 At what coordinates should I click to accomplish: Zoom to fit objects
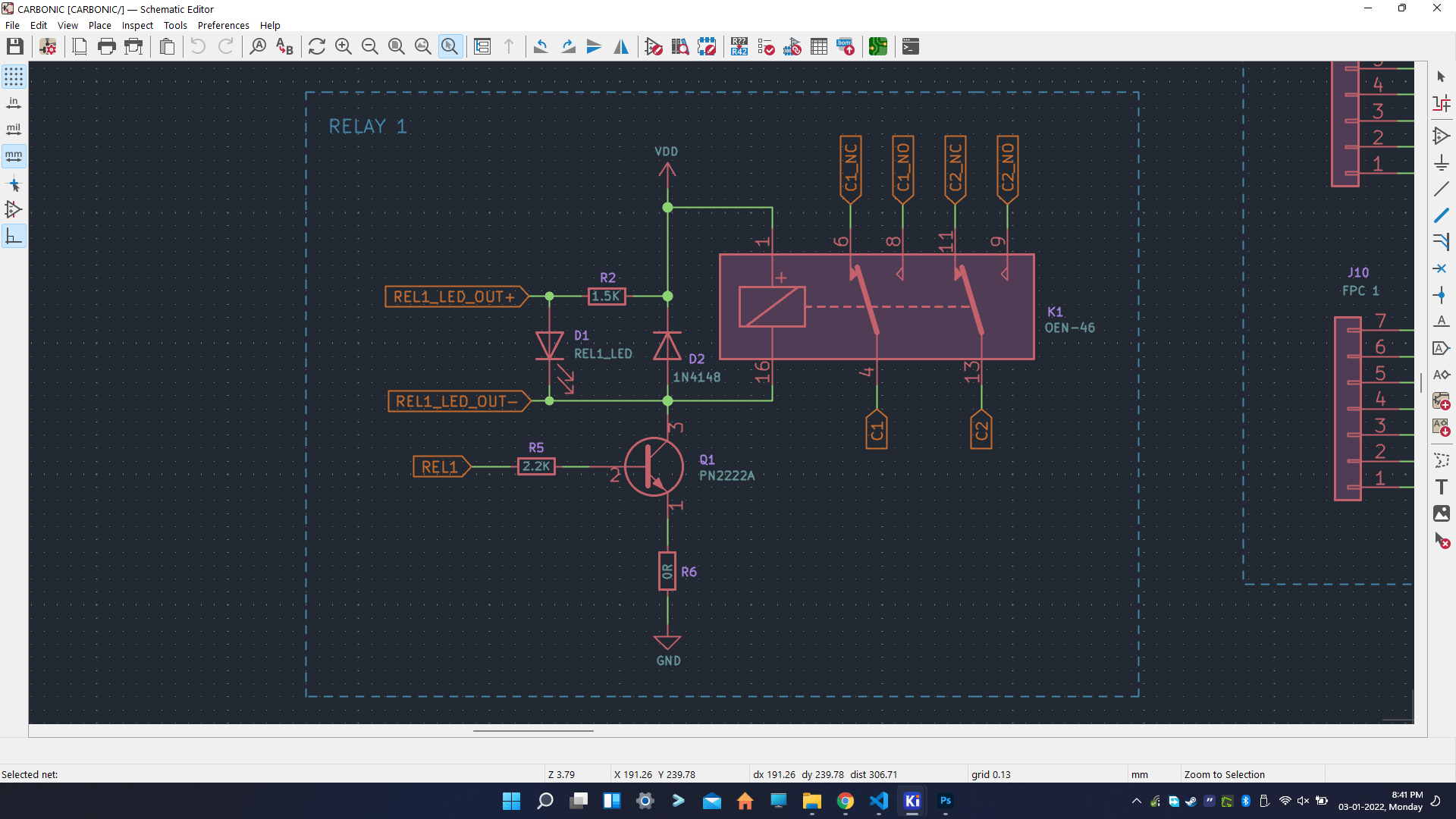(423, 47)
